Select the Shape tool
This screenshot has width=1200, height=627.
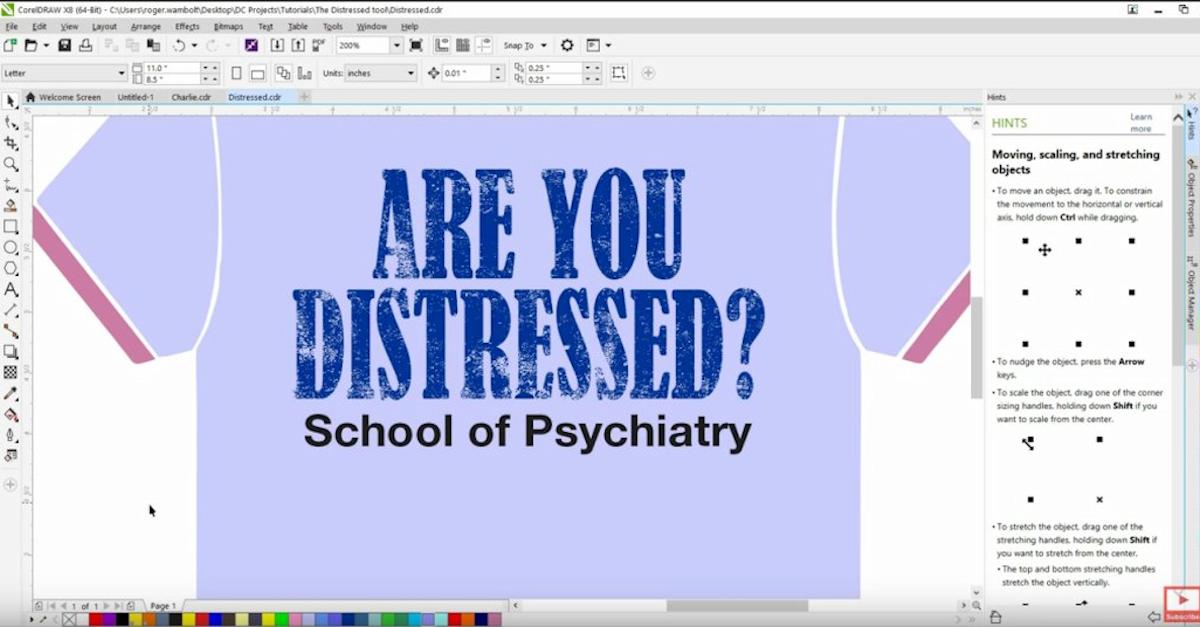(x=10, y=122)
